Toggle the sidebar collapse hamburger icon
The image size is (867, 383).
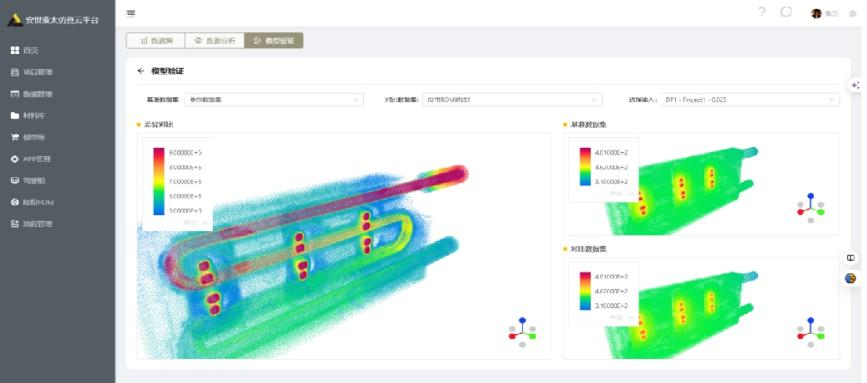(130, 13)
